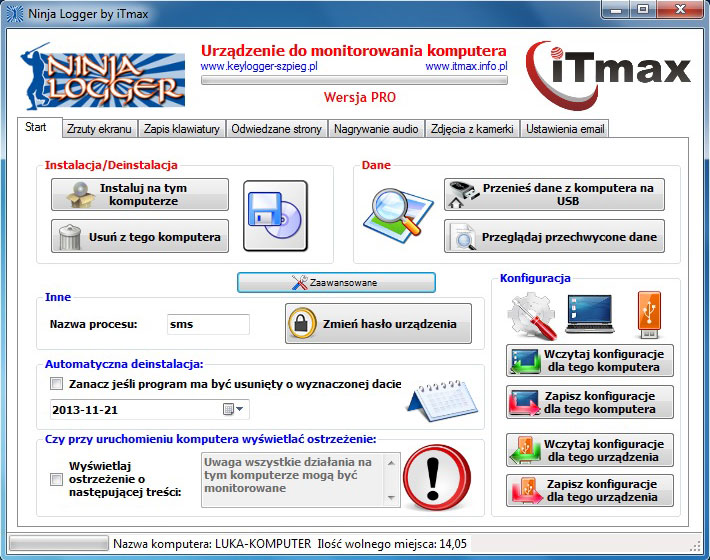
Task: Click Zapisz konfiguracje dla tego komputera
Action: [590, 402]
